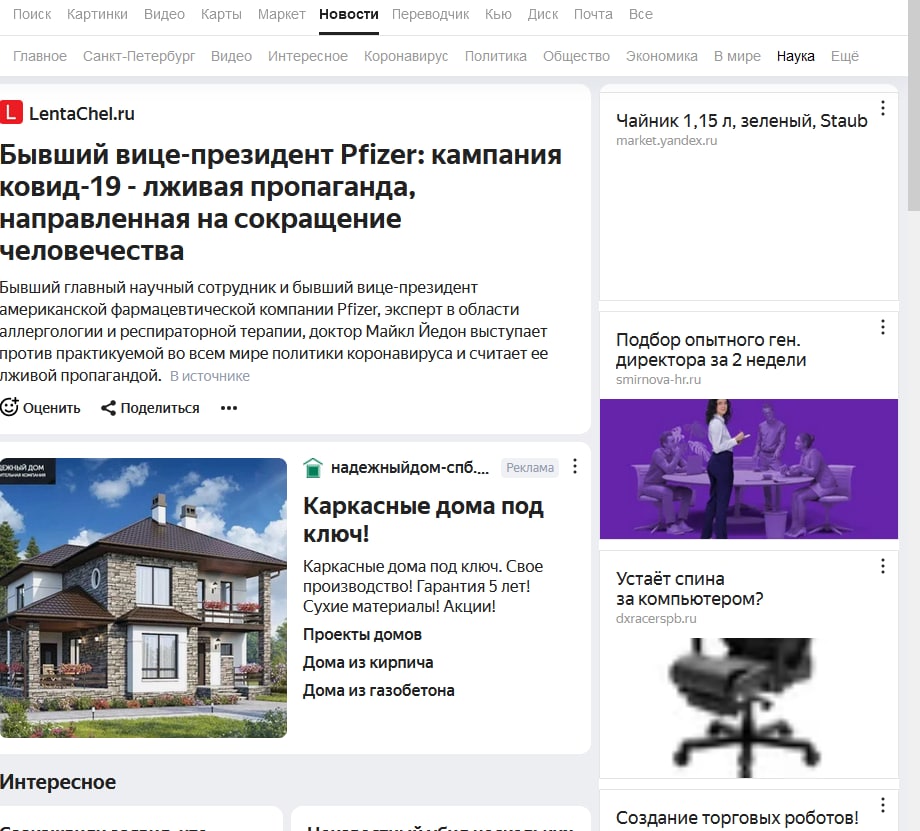Open the Картинки service tab
The width and height of the screenshot is (920, 831).
97,14
